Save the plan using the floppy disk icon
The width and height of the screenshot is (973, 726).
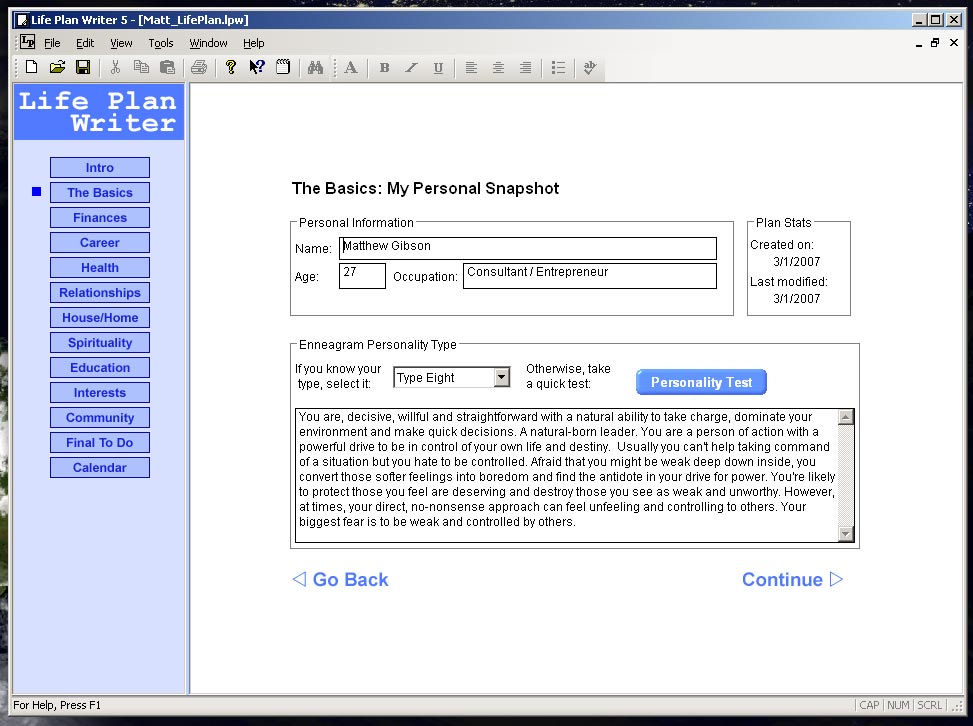[x=83, y=67]
